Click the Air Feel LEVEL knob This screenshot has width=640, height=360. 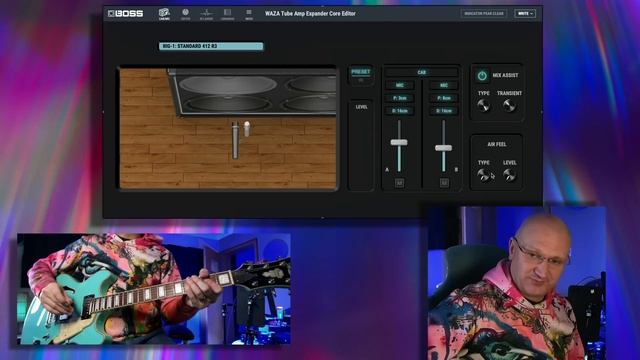[x=509, y=175]
